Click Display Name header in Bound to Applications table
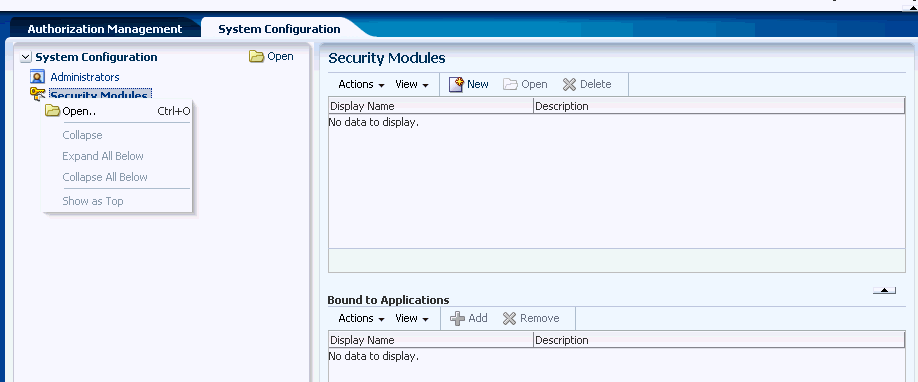918x382 pixels. pos(431,340)
